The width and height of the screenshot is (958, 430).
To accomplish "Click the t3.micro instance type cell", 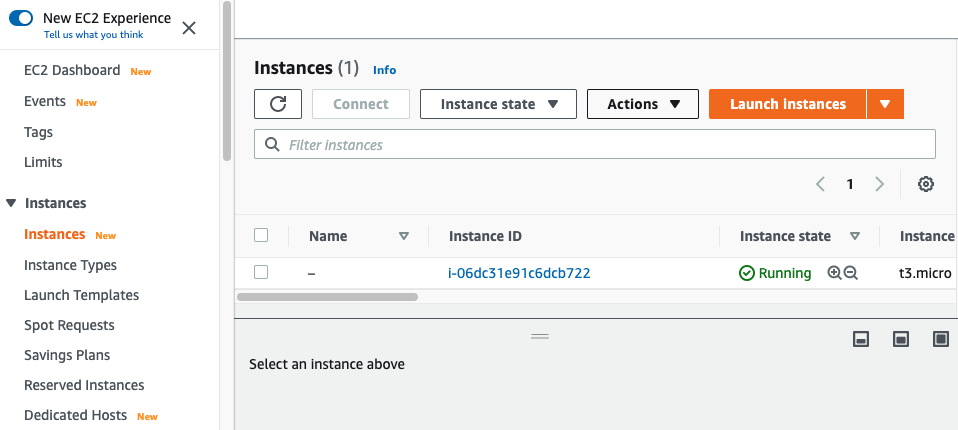I will [x=924, y=273].
